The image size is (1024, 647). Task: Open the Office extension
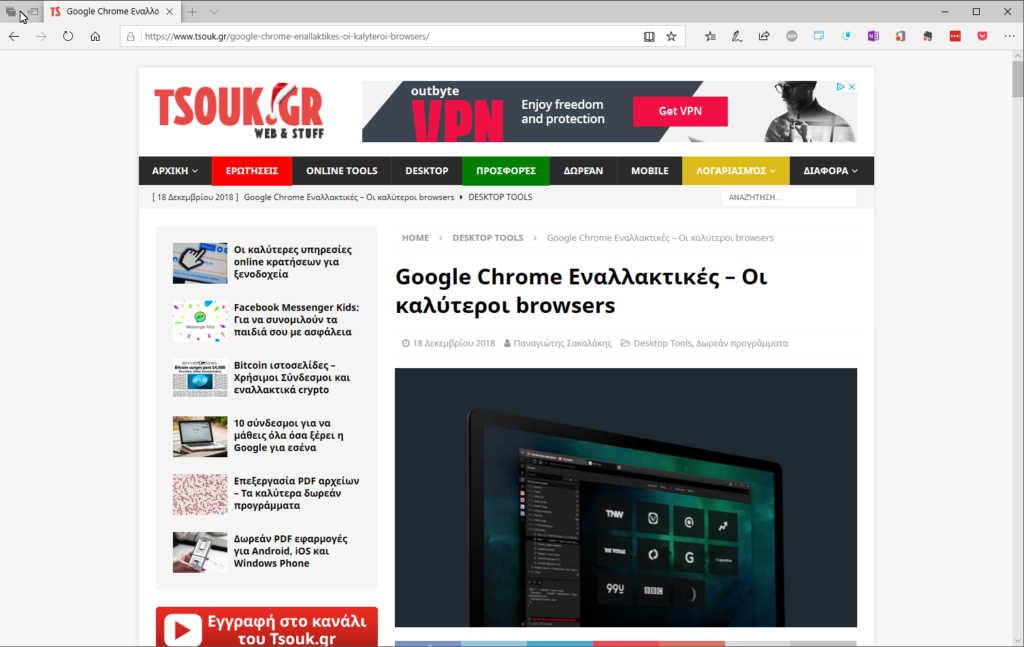901,37
